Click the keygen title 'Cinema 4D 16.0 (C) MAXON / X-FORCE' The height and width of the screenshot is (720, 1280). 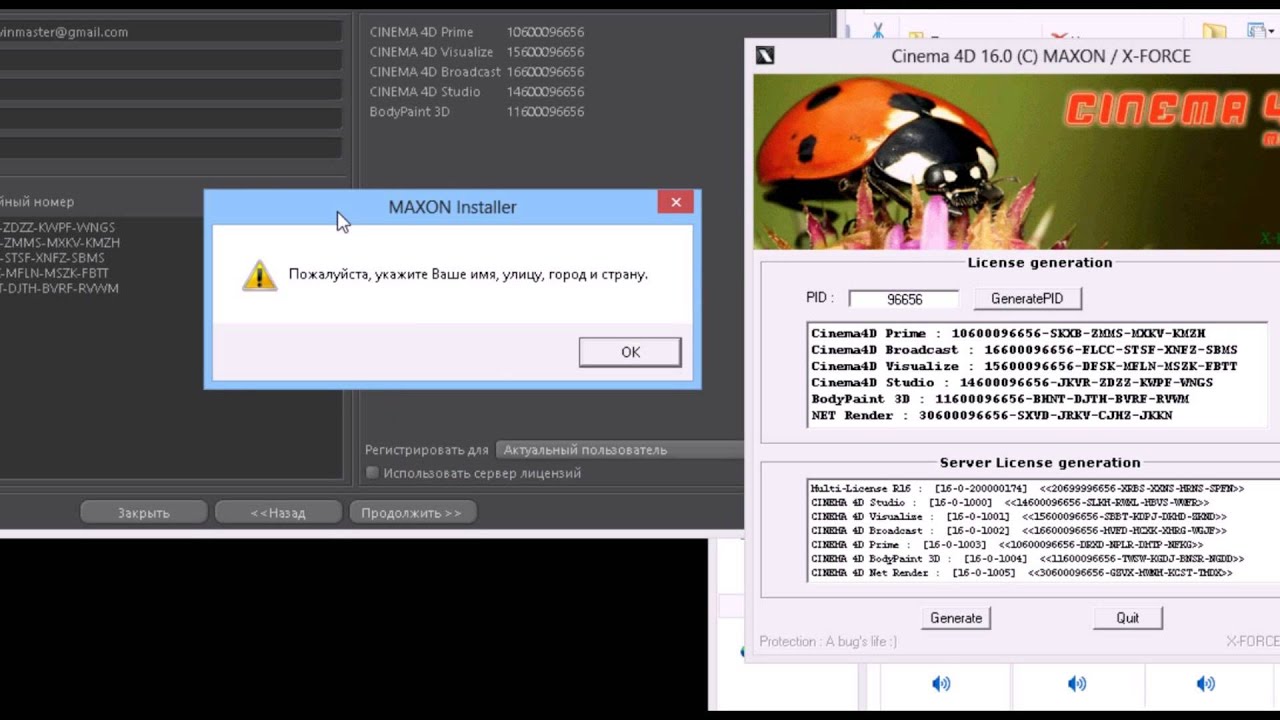click(x=1041, y=56)
